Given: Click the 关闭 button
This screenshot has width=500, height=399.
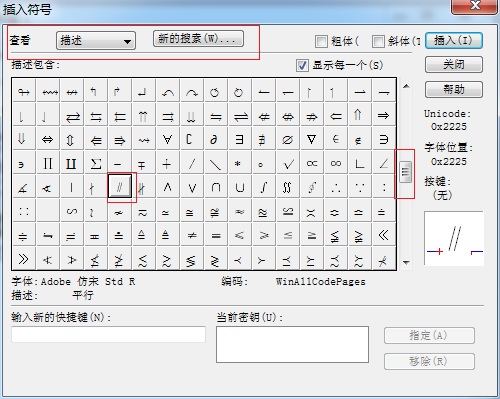Looking at the screenshot, I should (454, 64).
